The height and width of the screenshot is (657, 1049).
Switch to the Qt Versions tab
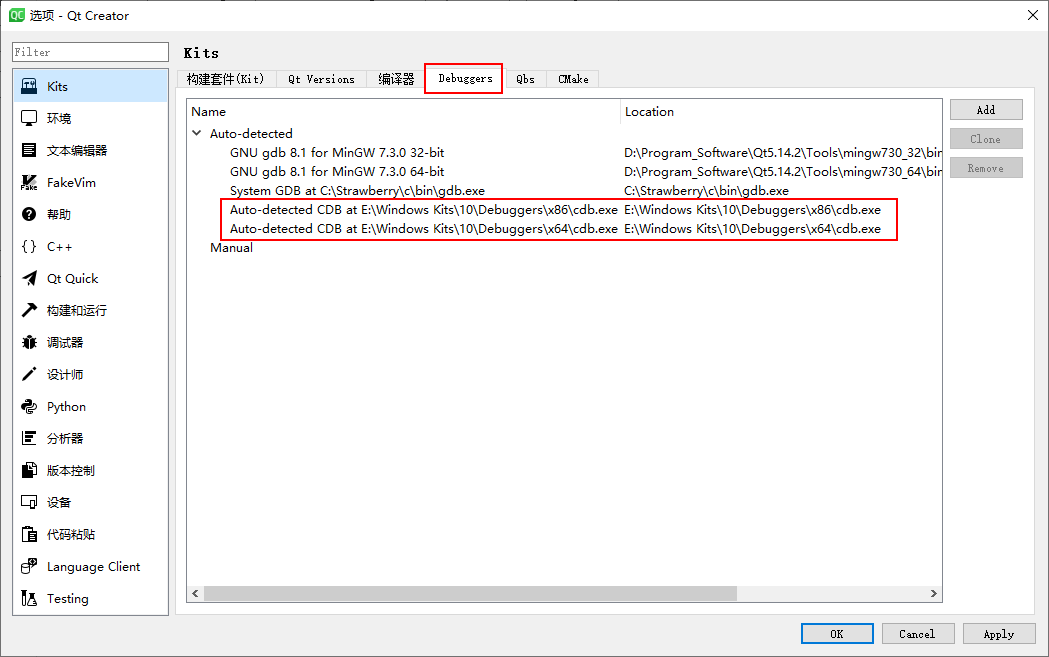pos(320,78)
